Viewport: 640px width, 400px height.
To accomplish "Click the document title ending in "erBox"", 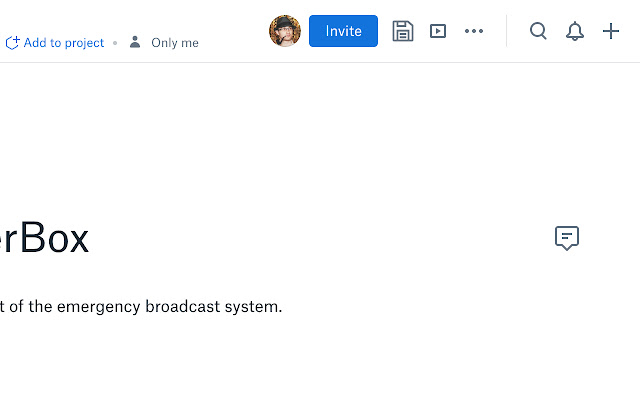I will [44, 239].
